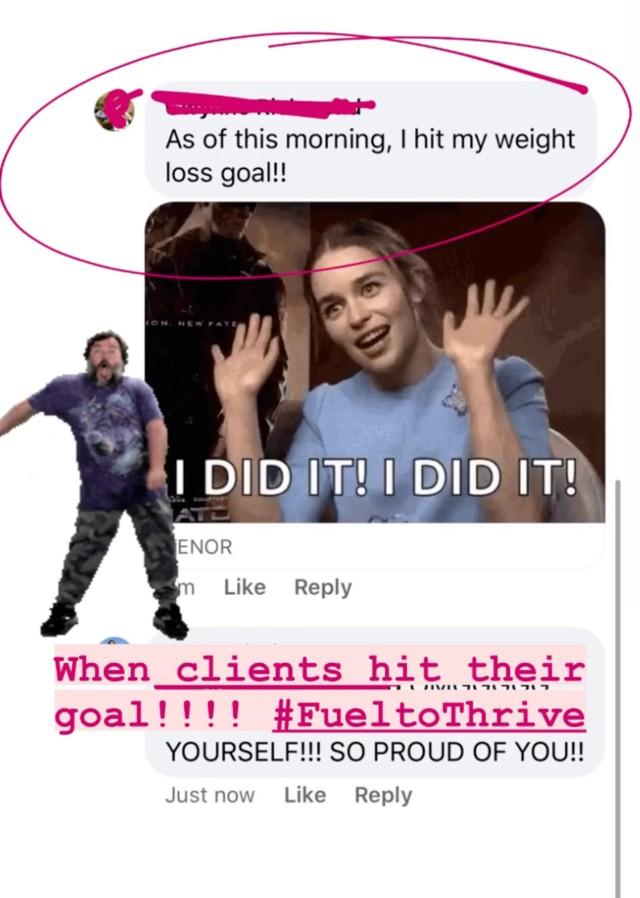640x898 pixels.
Task: Like the 'SO PROUD OF YOU' comment
Action: click(x=305, y=795)
